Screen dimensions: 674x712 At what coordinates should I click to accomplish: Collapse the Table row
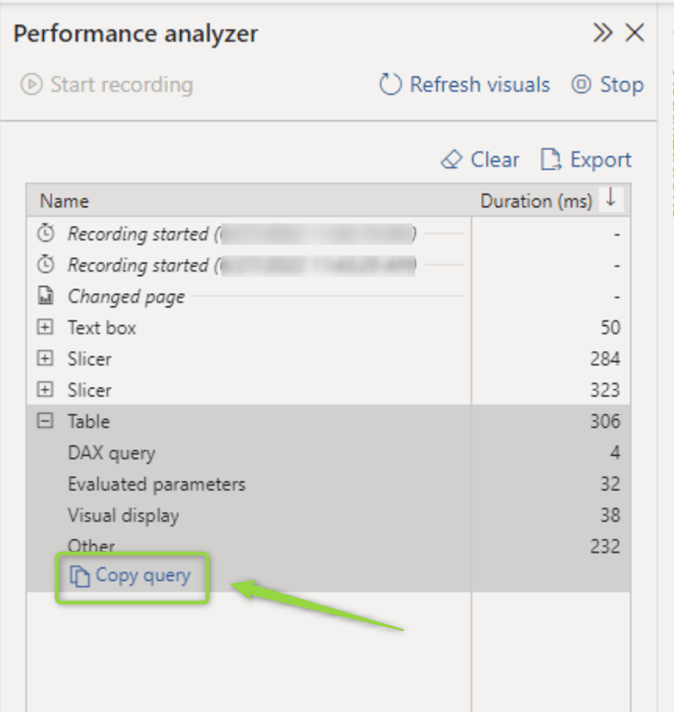click(45, 422)
